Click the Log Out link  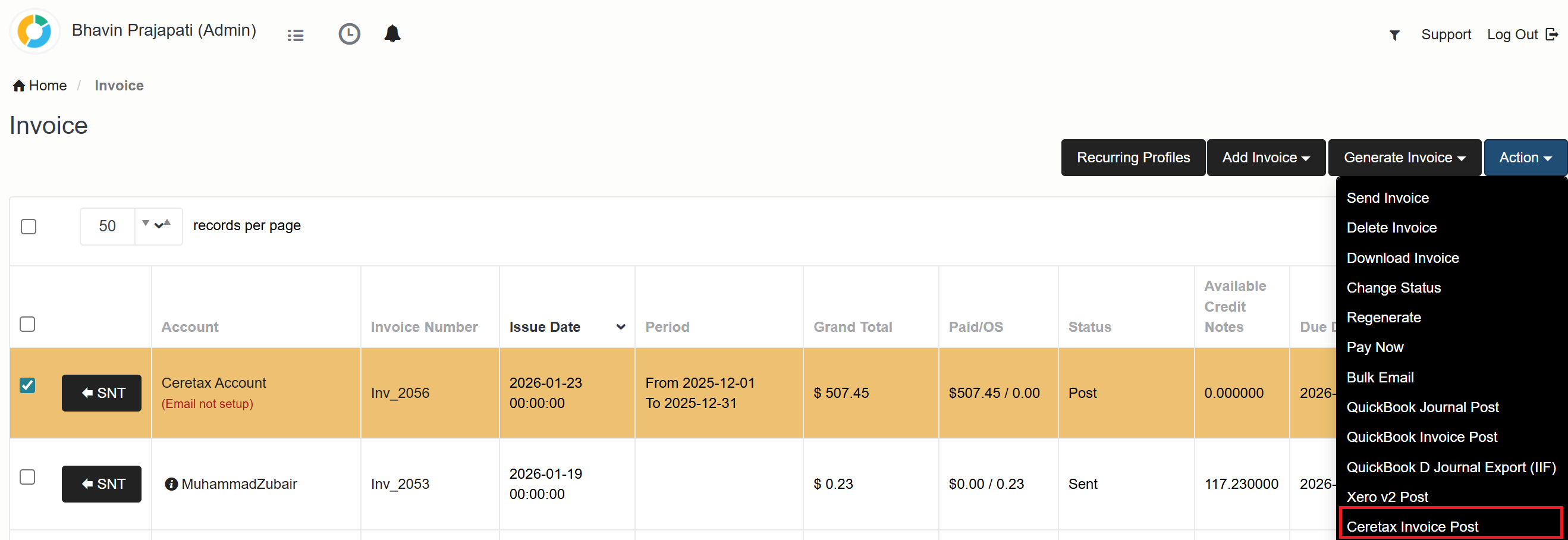point(1522,34)
